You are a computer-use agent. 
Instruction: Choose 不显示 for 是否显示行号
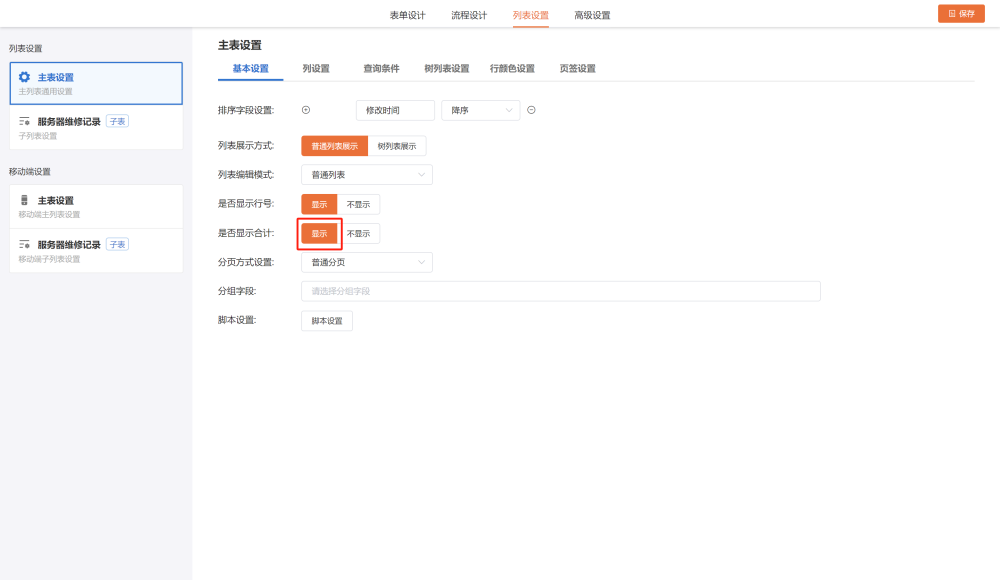tap(358, 204)
